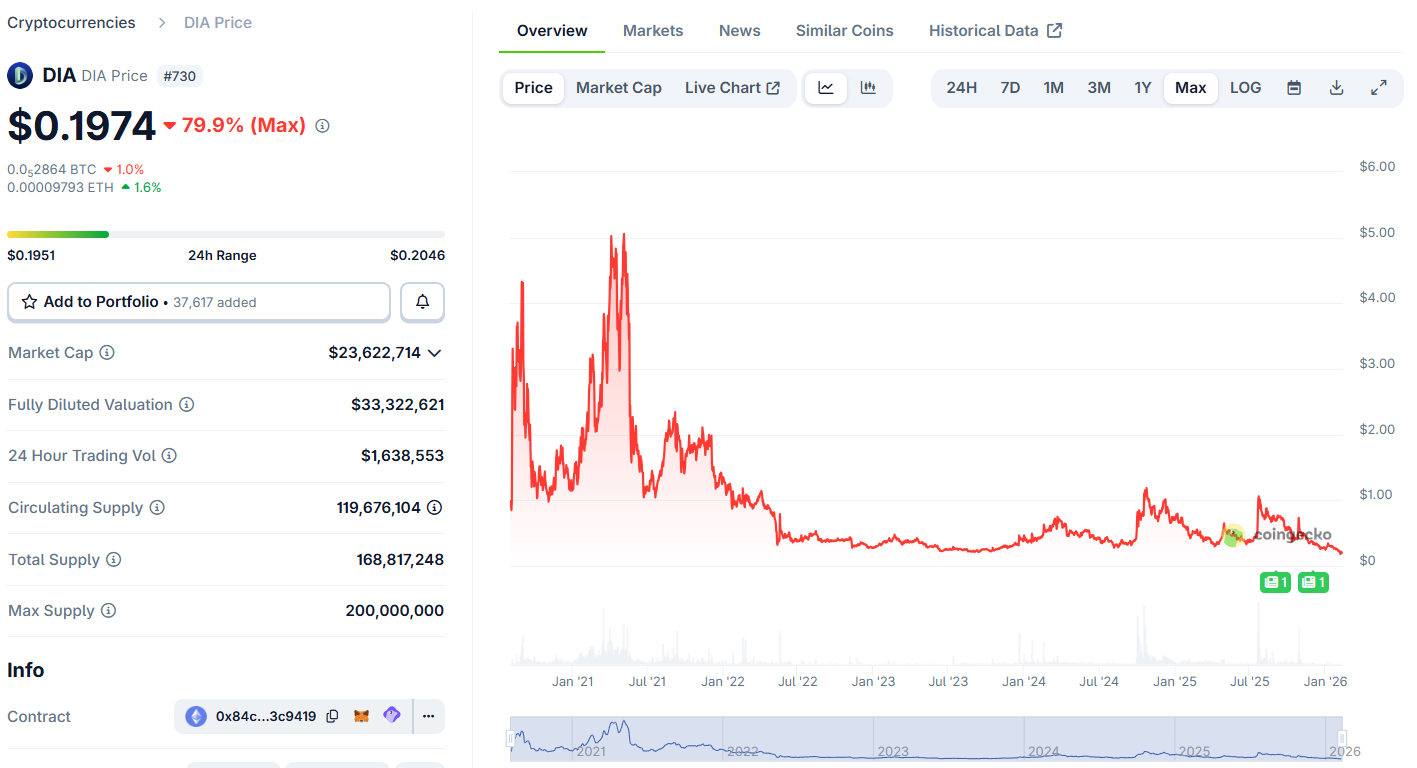Image resolution: width=1417 pixels, height=768 pixels.
Task: Select the 1Y time range
Action: coord(1143,88)
